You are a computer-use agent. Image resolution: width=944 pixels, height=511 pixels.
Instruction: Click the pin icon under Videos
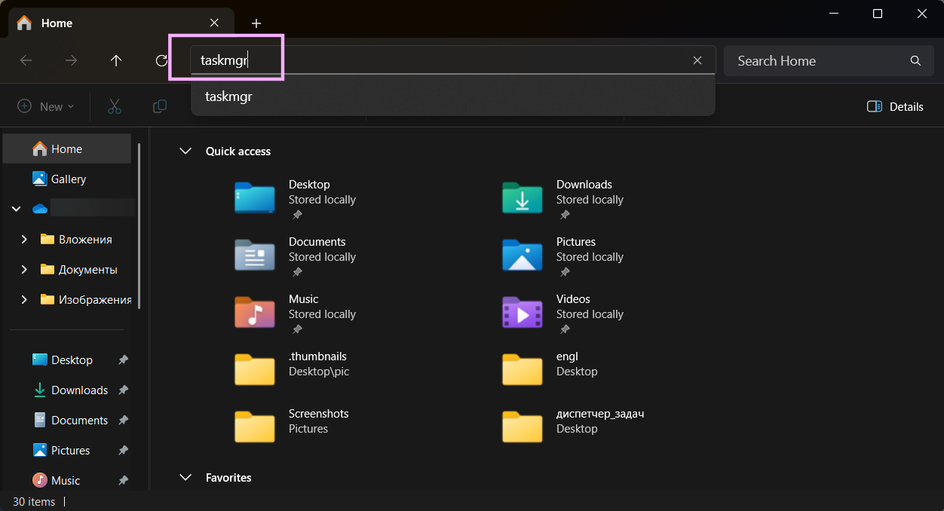[565, 329]
